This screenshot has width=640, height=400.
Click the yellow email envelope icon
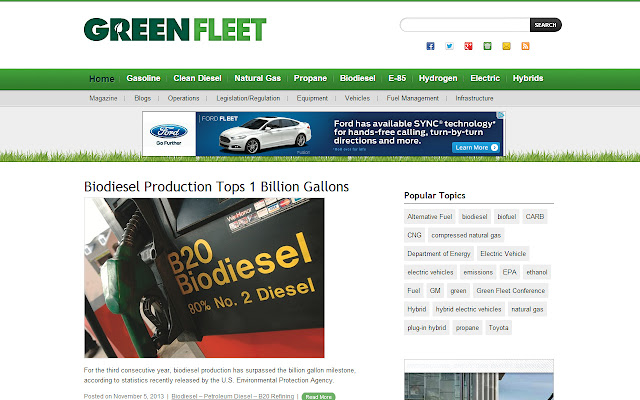pyautogui.click(x=507, y=46)
